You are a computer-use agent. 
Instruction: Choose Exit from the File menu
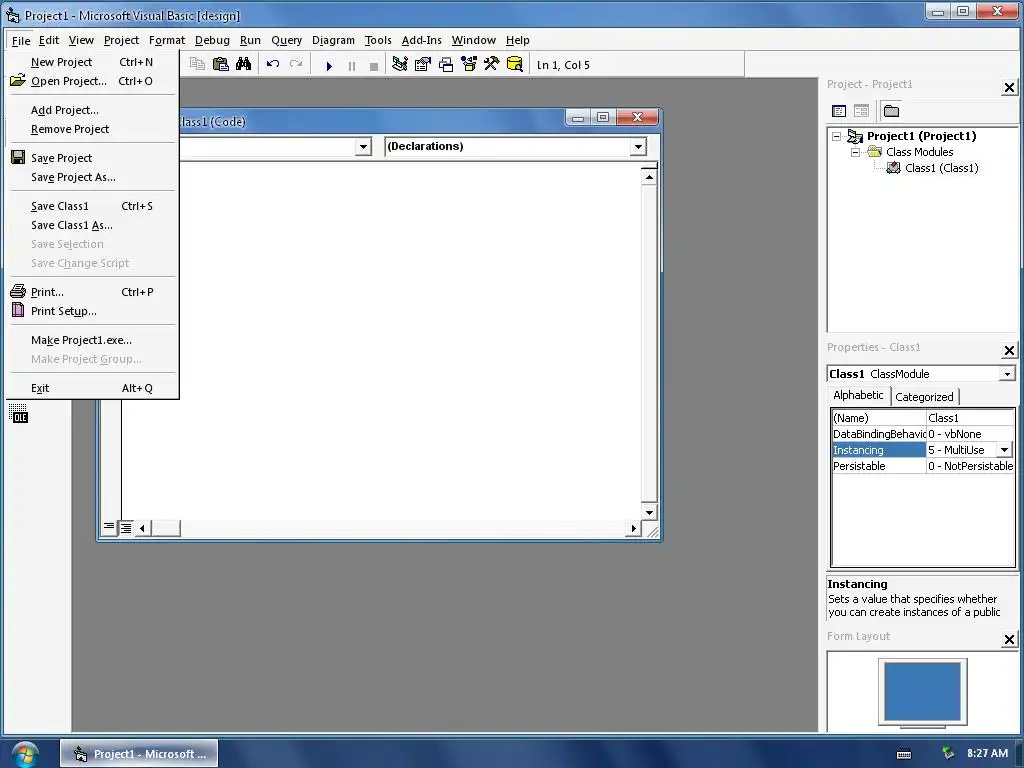91,388
